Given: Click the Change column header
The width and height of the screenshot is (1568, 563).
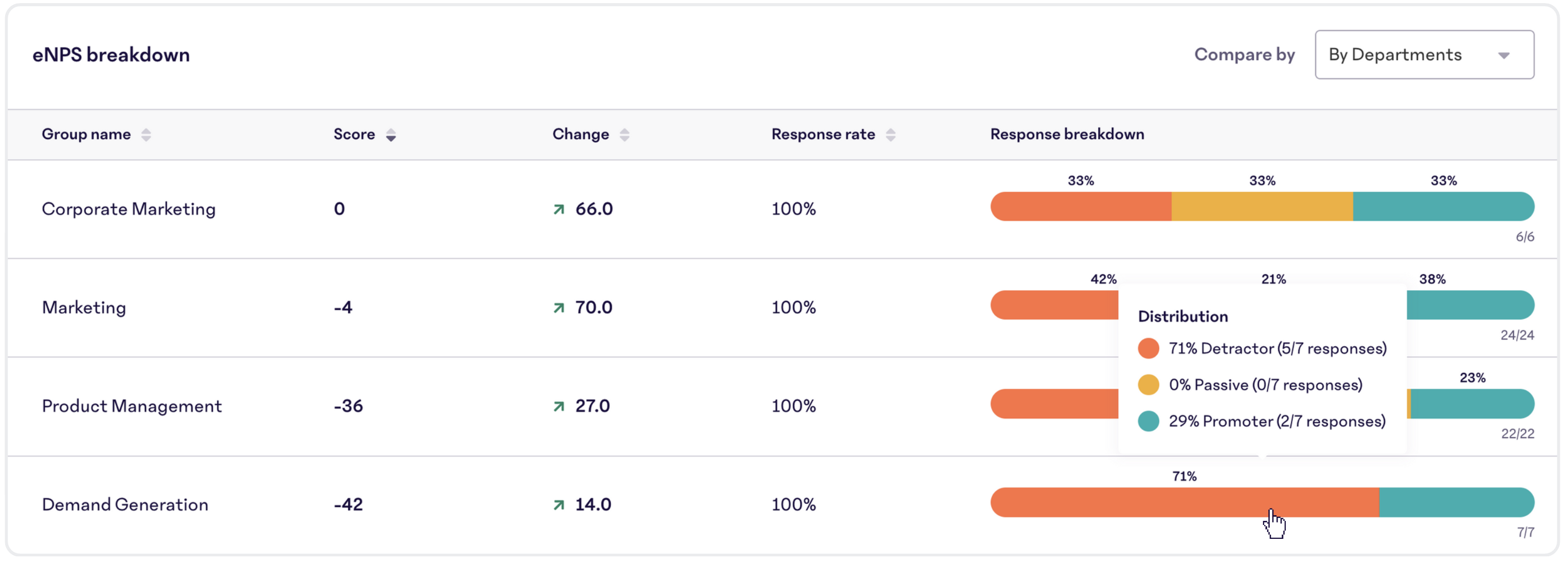Looking at the screenshot, I should [581, 135].
